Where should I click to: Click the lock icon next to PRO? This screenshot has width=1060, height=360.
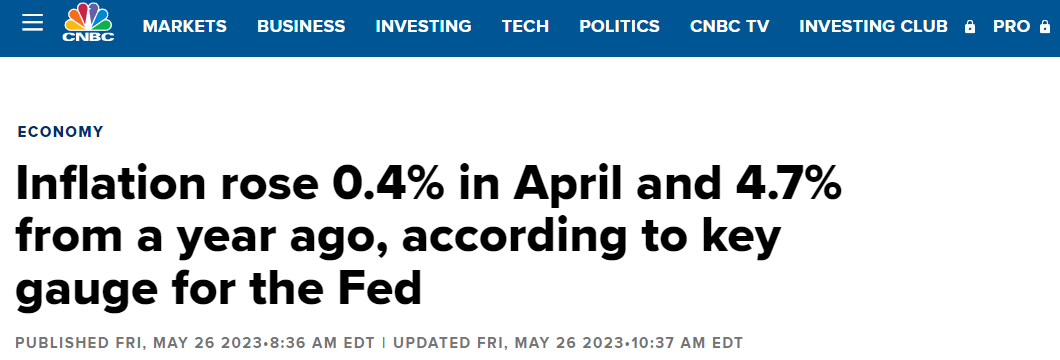pyautogui.click(x=1044, y=27)
